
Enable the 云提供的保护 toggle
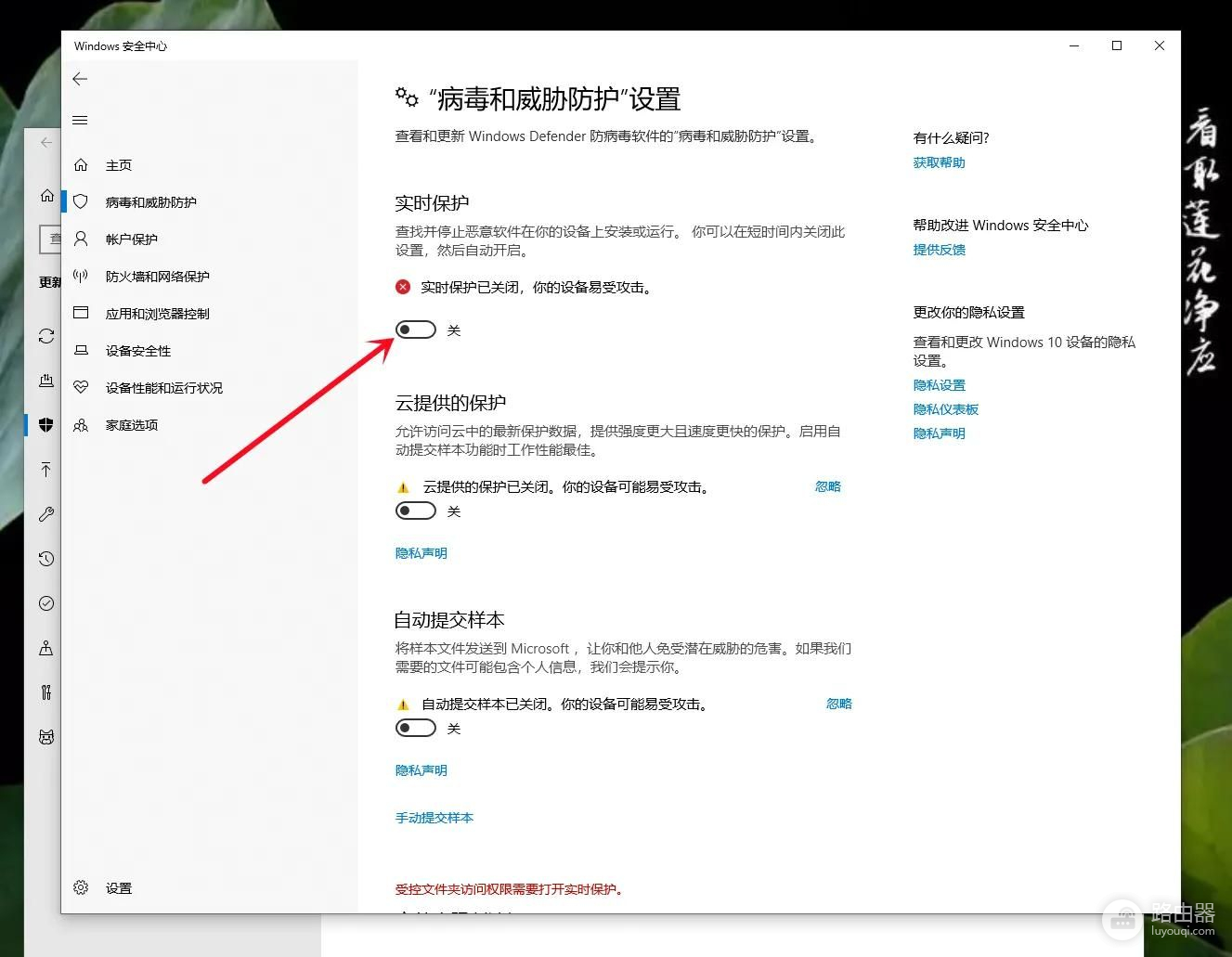pyautogui.click(x=415, y=511)
